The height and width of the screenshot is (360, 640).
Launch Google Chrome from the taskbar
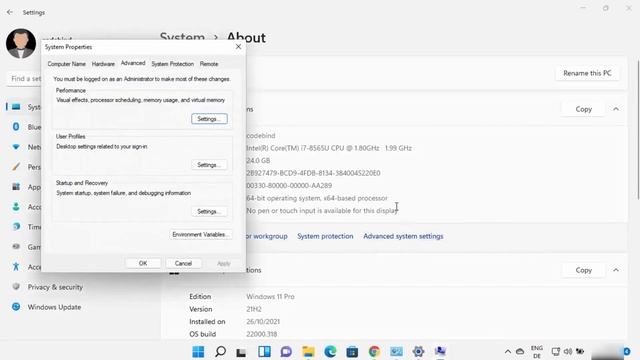point(374,351)
